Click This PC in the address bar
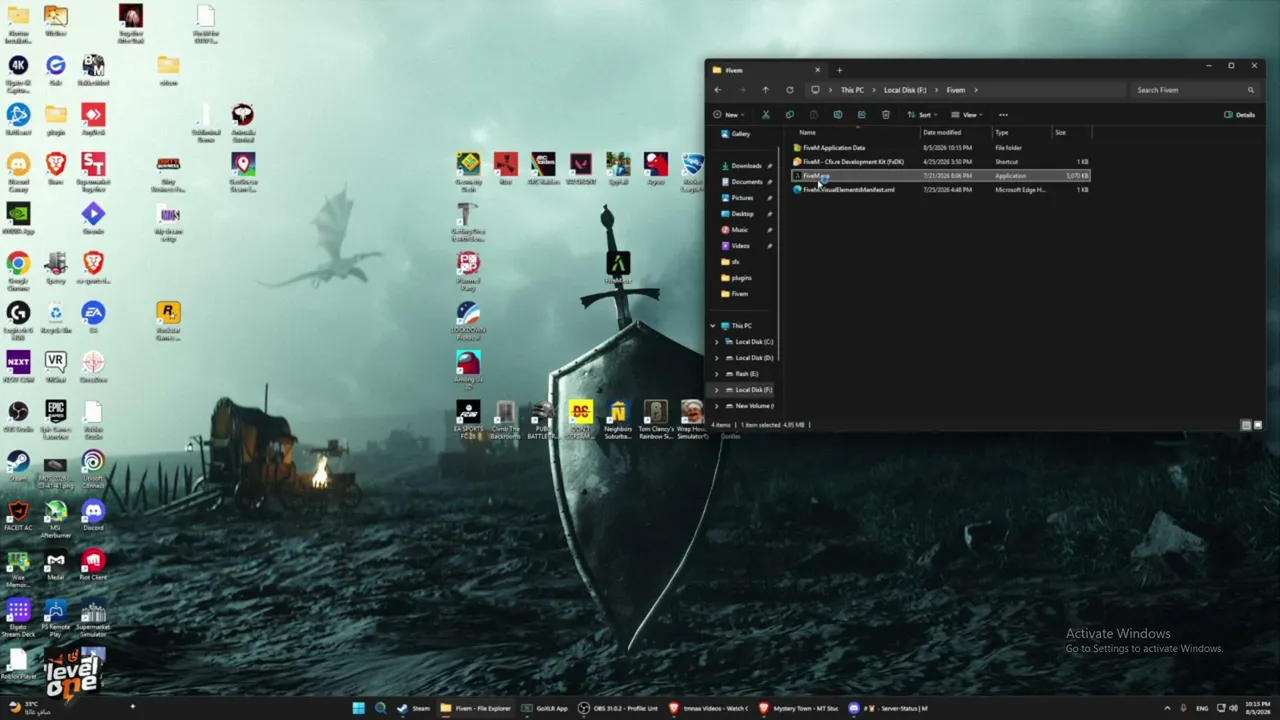This screenshot has width=1280, height=720. coord(852,90)
